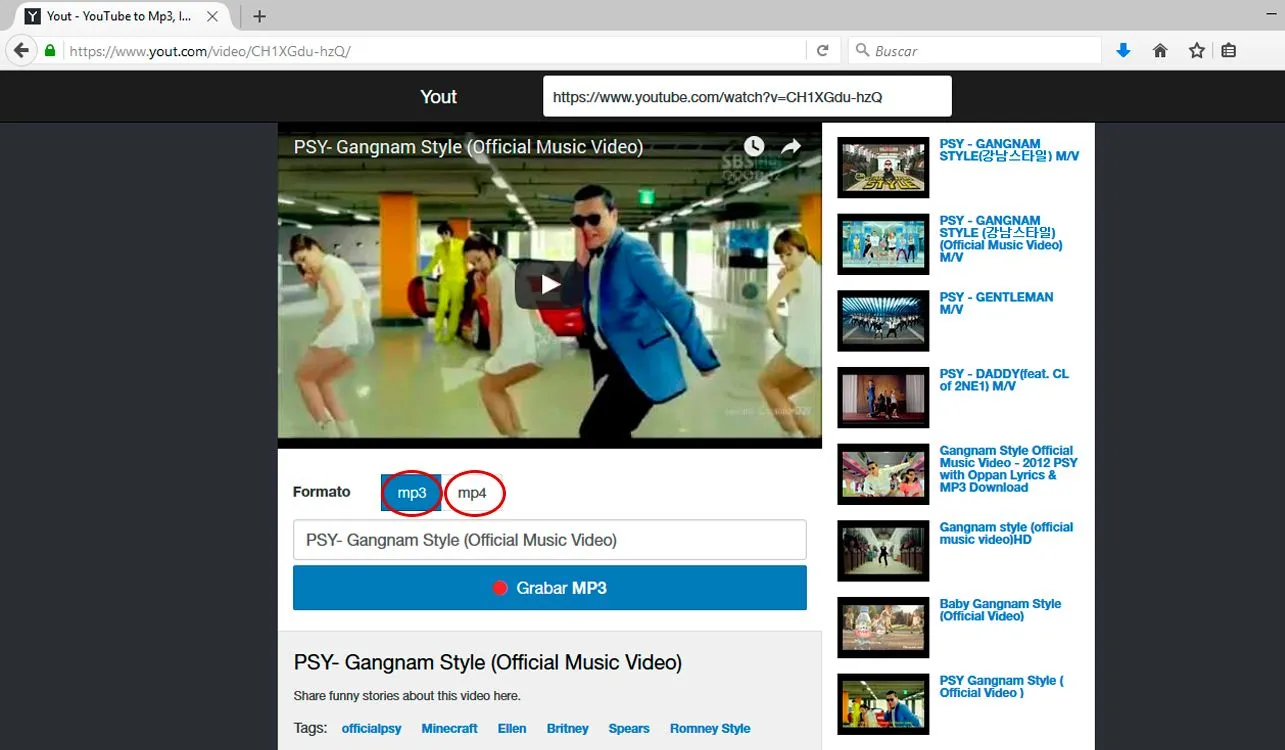Open the bookmarks list icon
The height and width of the screenshot is (750, 1285).
(x=1229, y=50)
